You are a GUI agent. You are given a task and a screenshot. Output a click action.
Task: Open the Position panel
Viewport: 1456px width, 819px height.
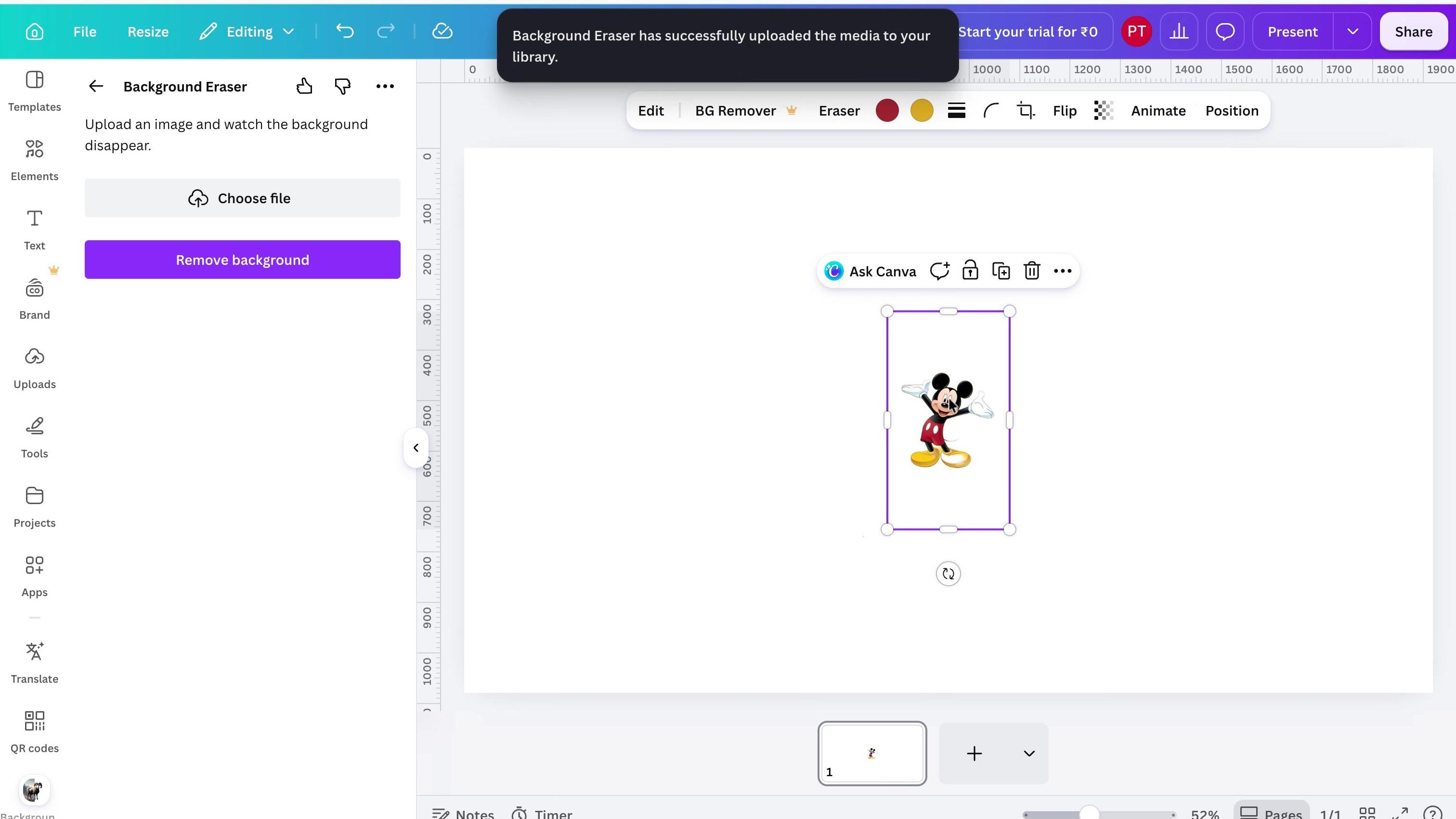coord(1232,111)
